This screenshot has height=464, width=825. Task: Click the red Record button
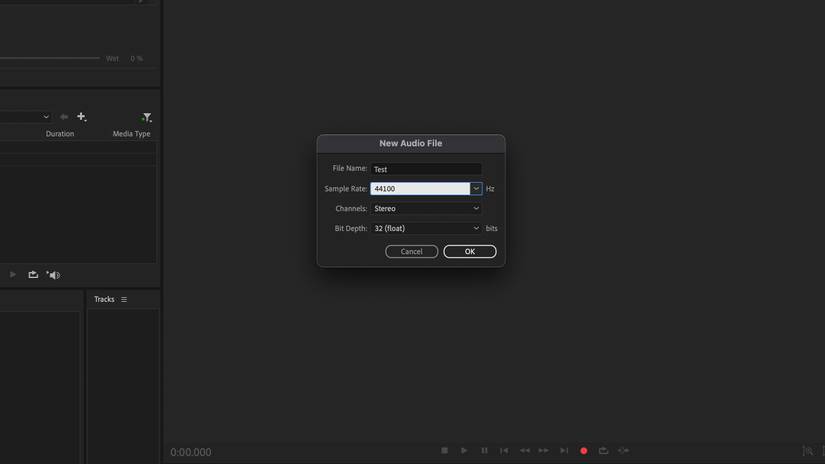(x=583, y=451)
